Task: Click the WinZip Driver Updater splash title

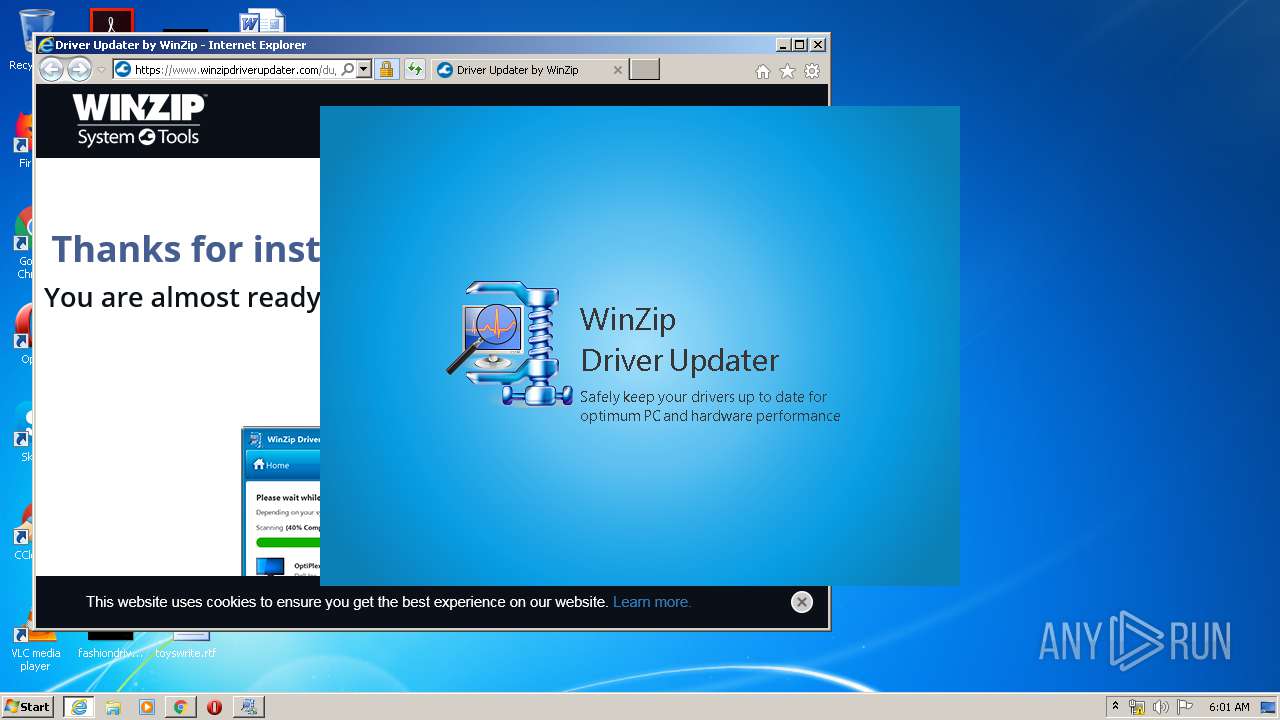Action: point(679,340)
